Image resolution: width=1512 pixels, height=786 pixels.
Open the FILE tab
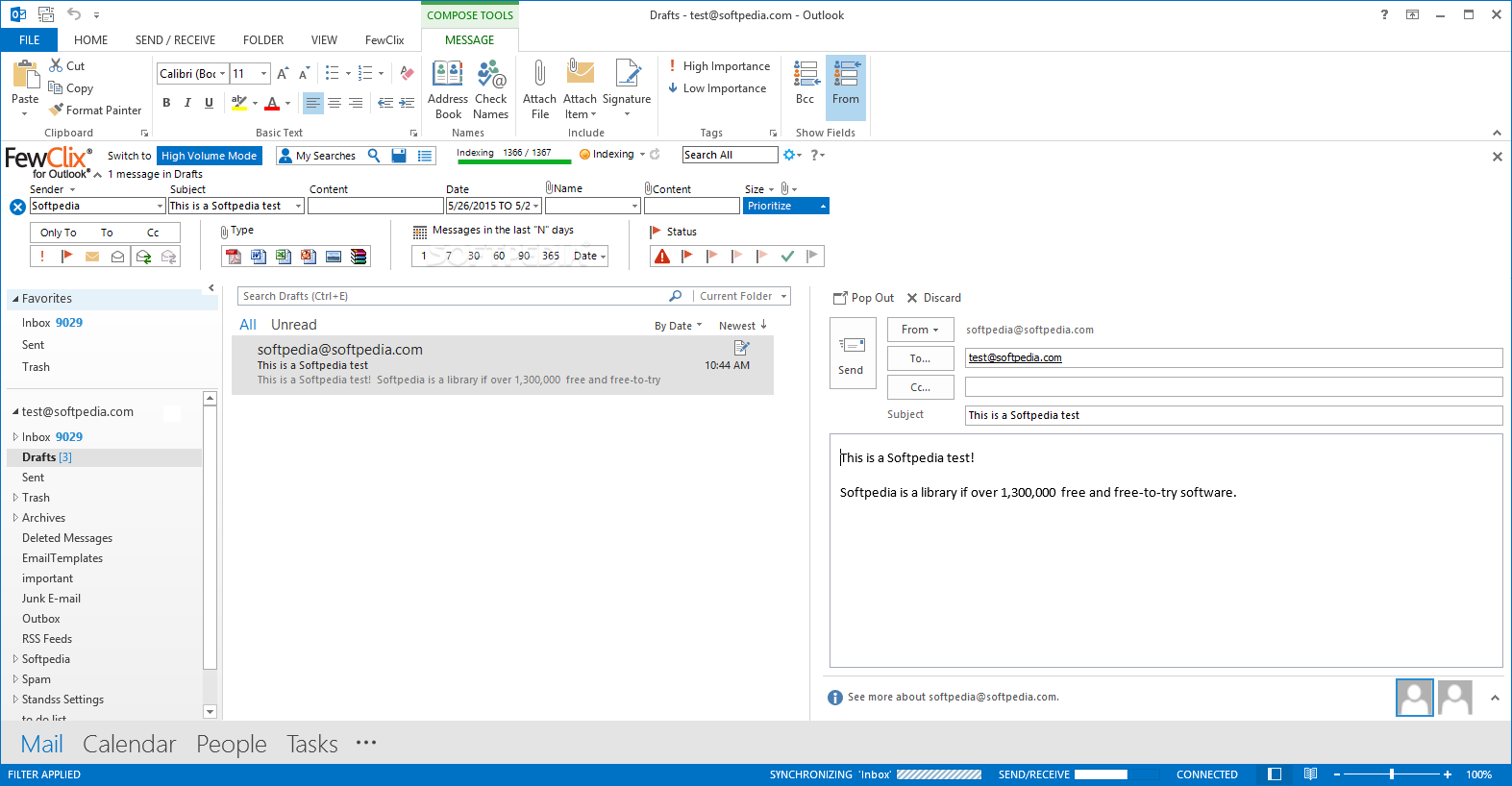pos(29,40)
